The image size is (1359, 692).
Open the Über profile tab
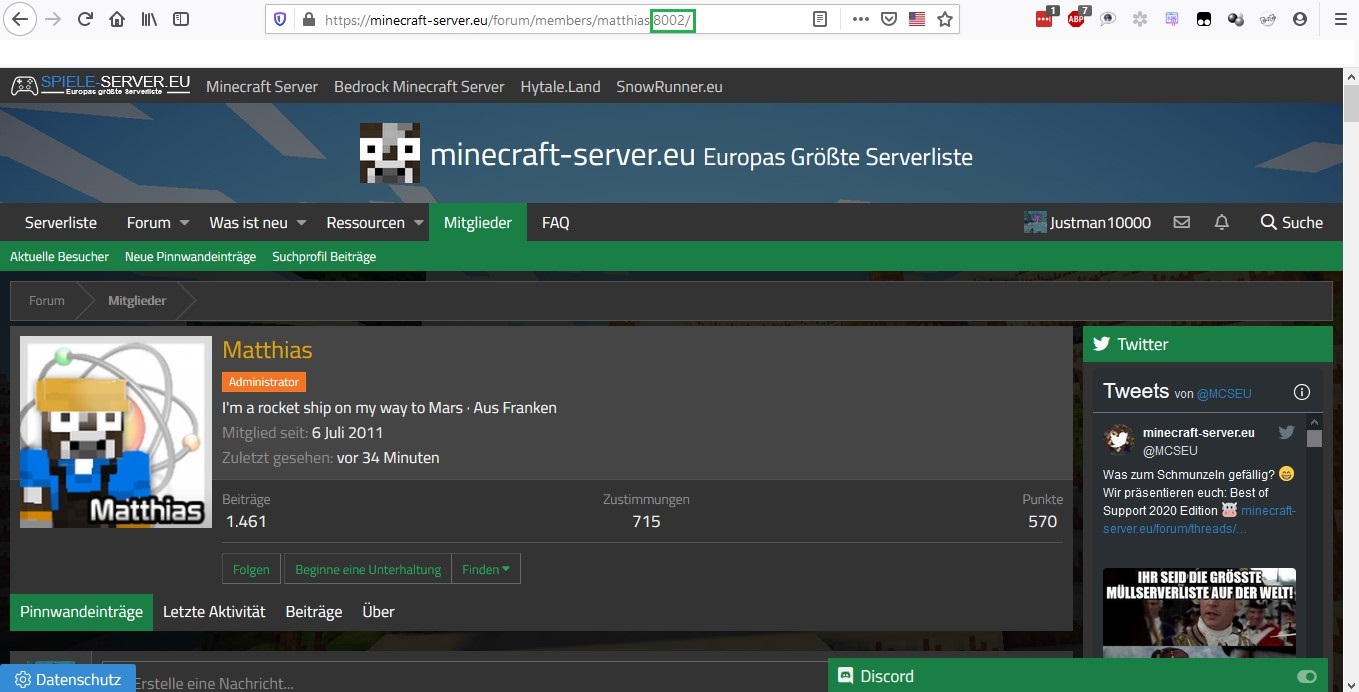(378, 611)
